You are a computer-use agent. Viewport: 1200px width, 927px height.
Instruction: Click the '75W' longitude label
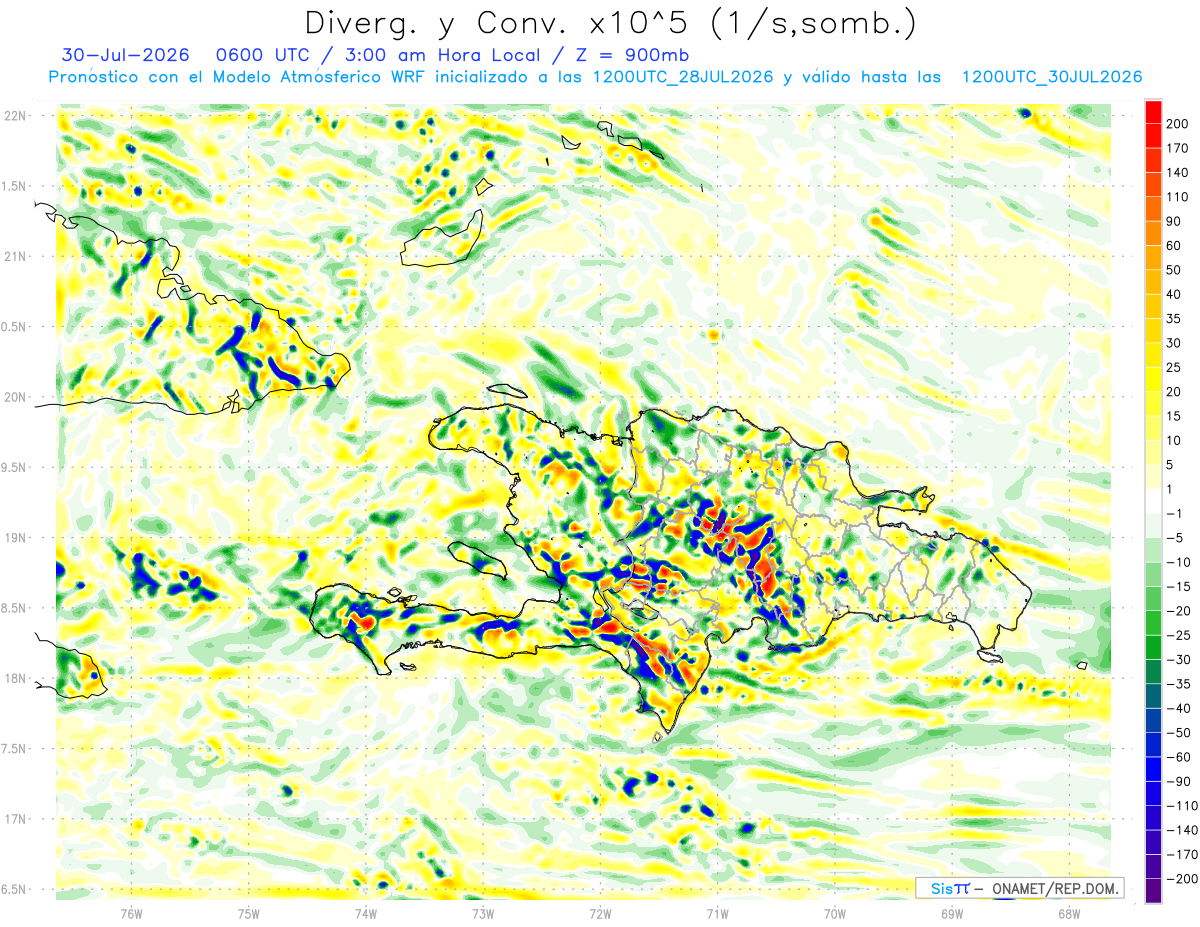pyautogui.click(x=249, y=912)
